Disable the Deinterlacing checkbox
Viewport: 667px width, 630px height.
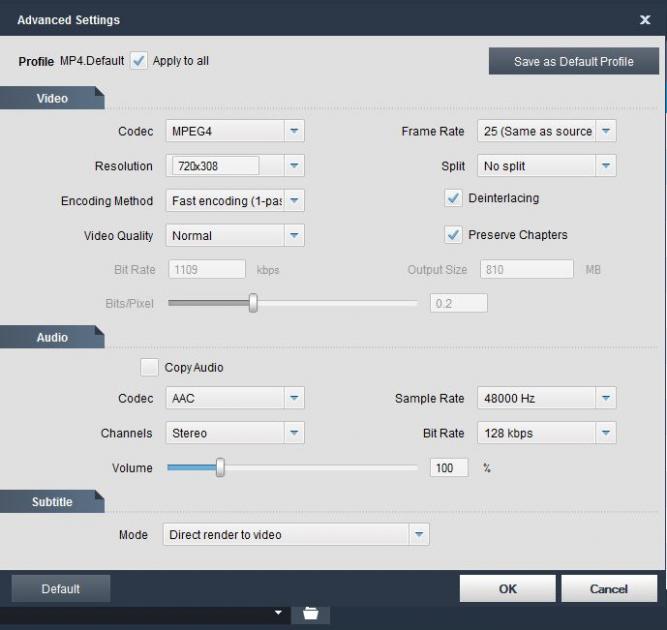click(x=453, y=198)
